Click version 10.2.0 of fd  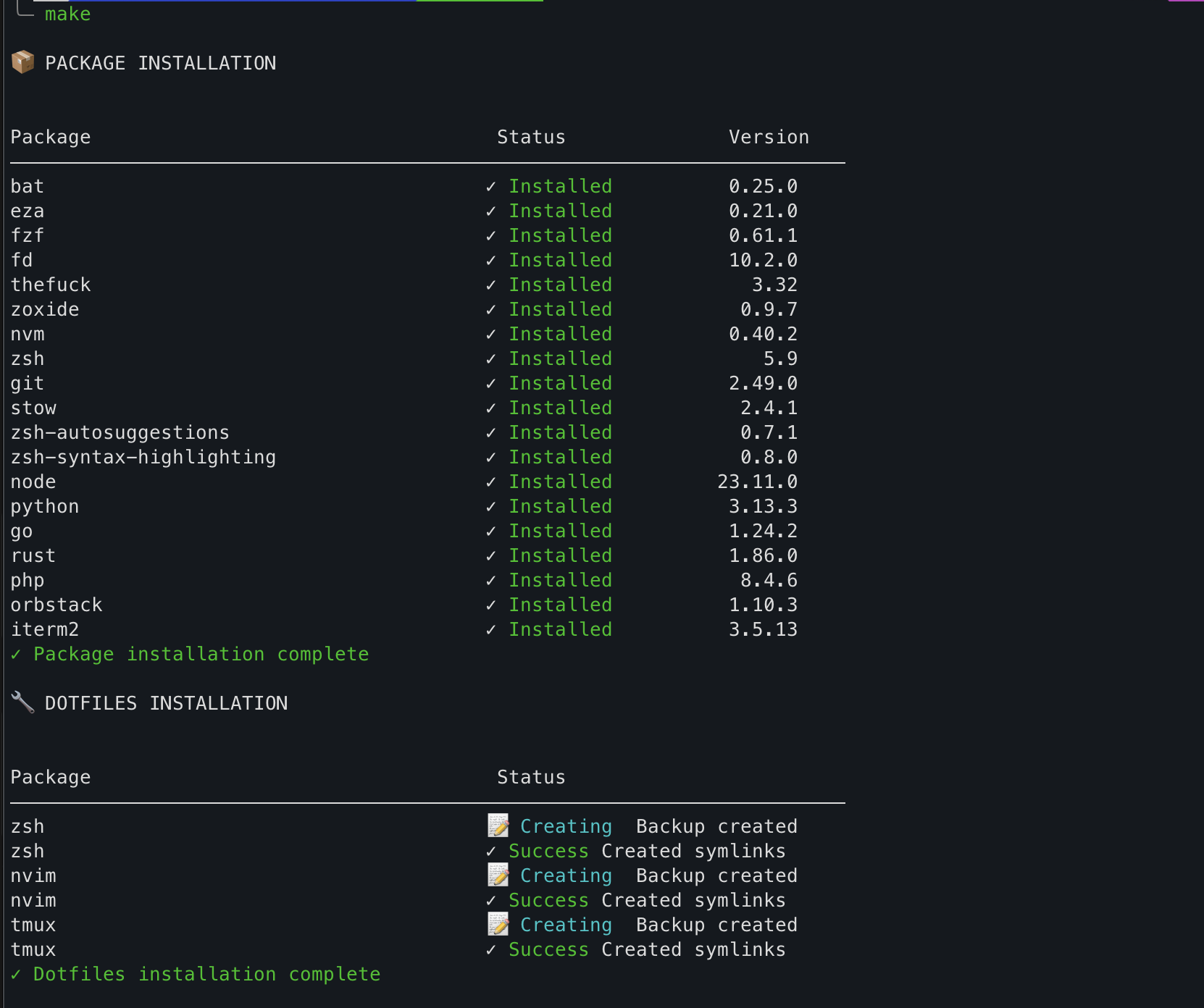(764, 260)
